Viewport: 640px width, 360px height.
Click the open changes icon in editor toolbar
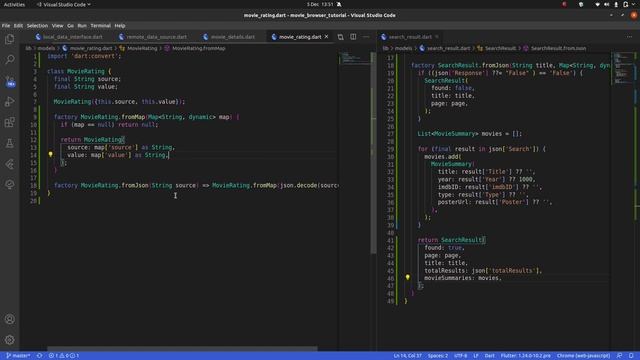coord(340,37)
